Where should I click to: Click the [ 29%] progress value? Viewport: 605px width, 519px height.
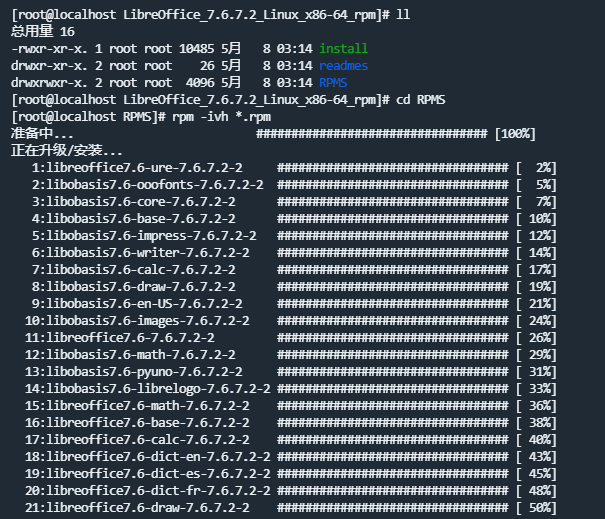(536, 354)
